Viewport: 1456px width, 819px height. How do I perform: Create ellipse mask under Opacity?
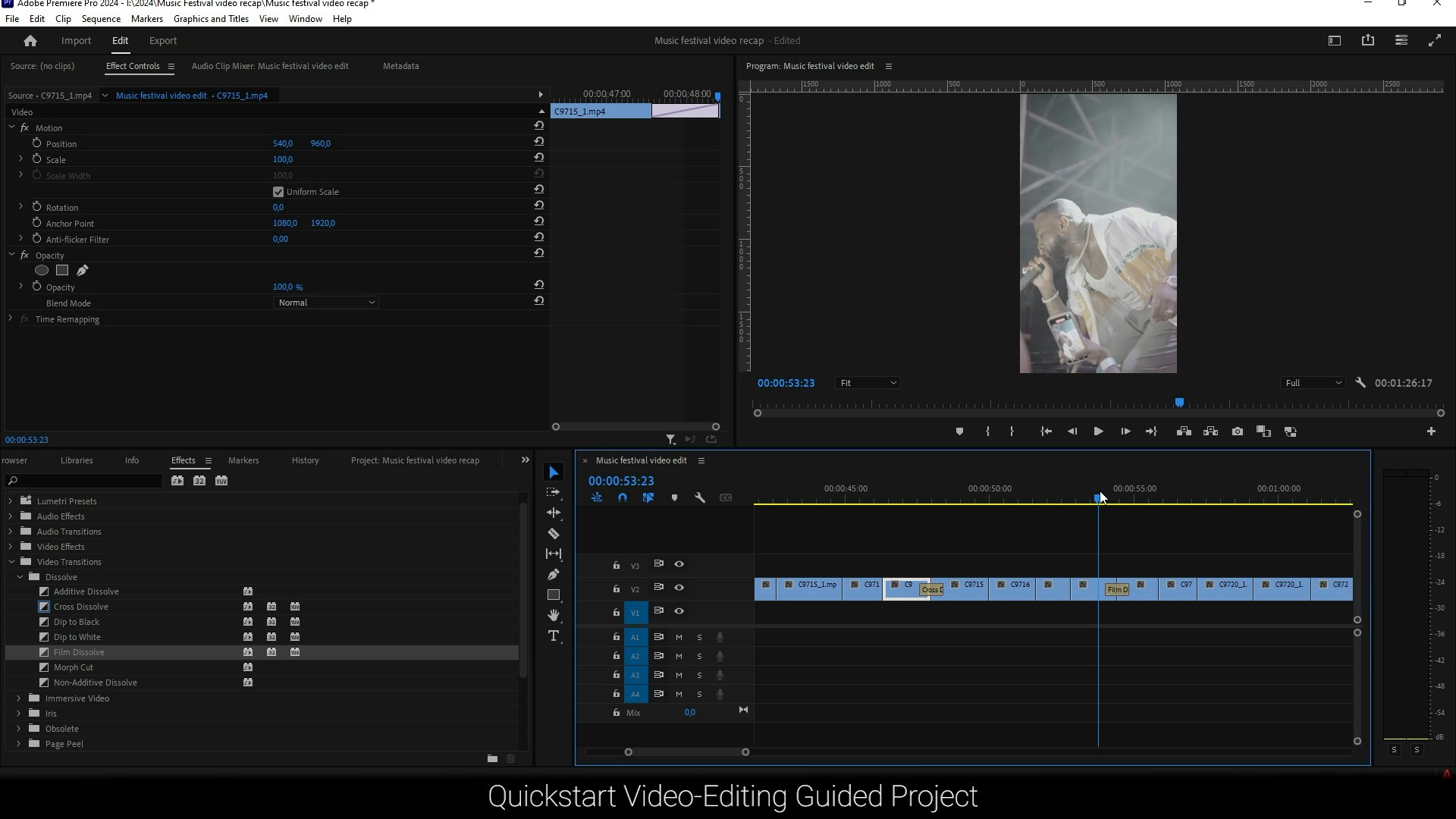42,271
